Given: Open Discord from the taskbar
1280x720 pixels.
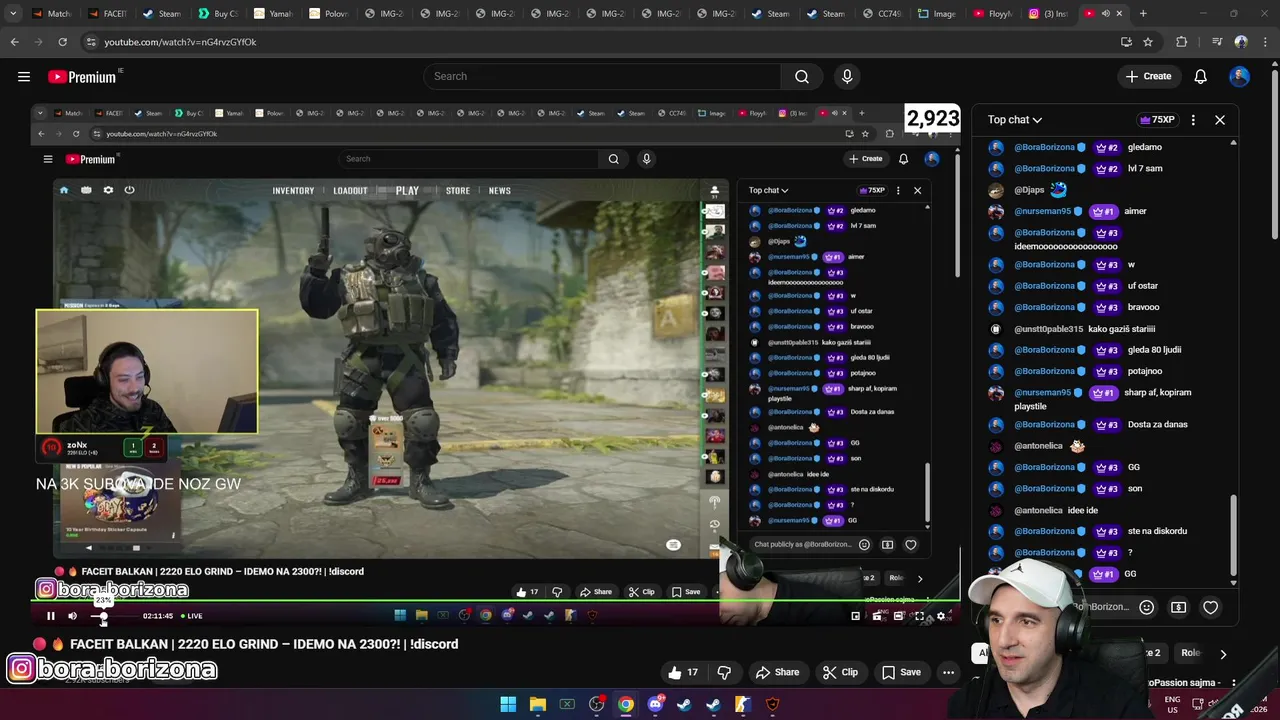Looking at the screenshot, I should 655,704.
